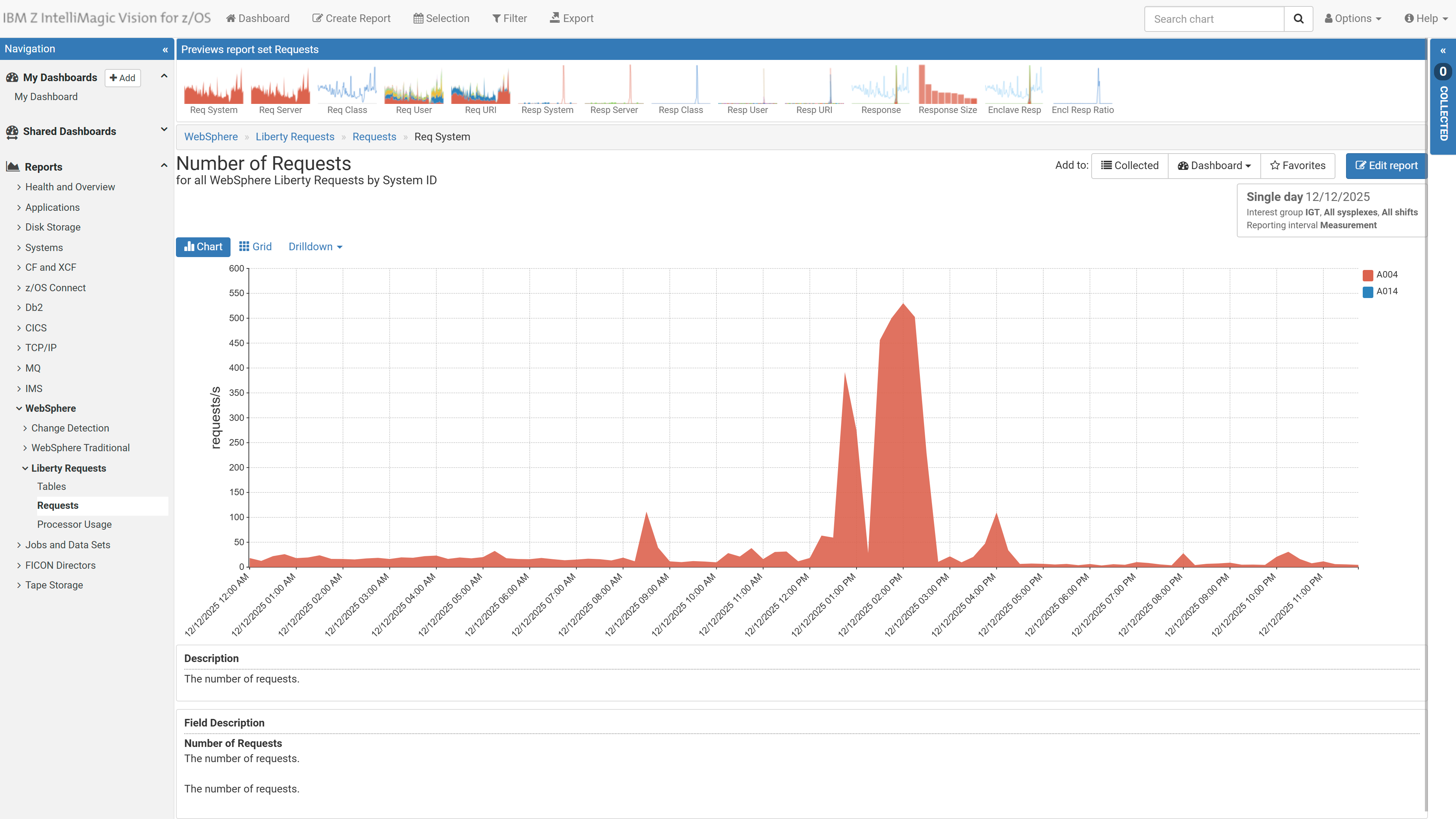Focus the Search chart input field
This screenshot has width=1456, height=819.
[1214, 19]
